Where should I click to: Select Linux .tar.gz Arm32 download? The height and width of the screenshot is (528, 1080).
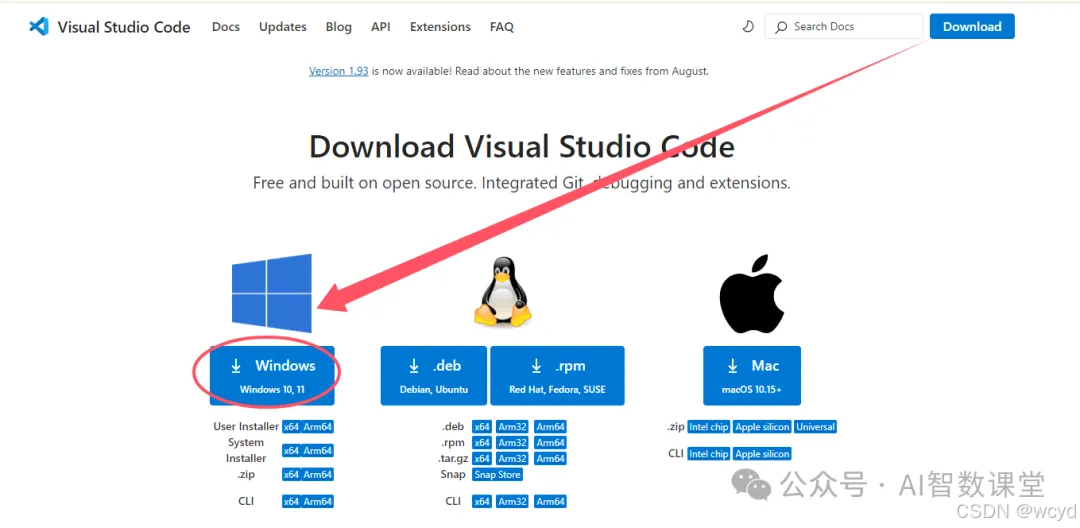click(x=512, y=458)
